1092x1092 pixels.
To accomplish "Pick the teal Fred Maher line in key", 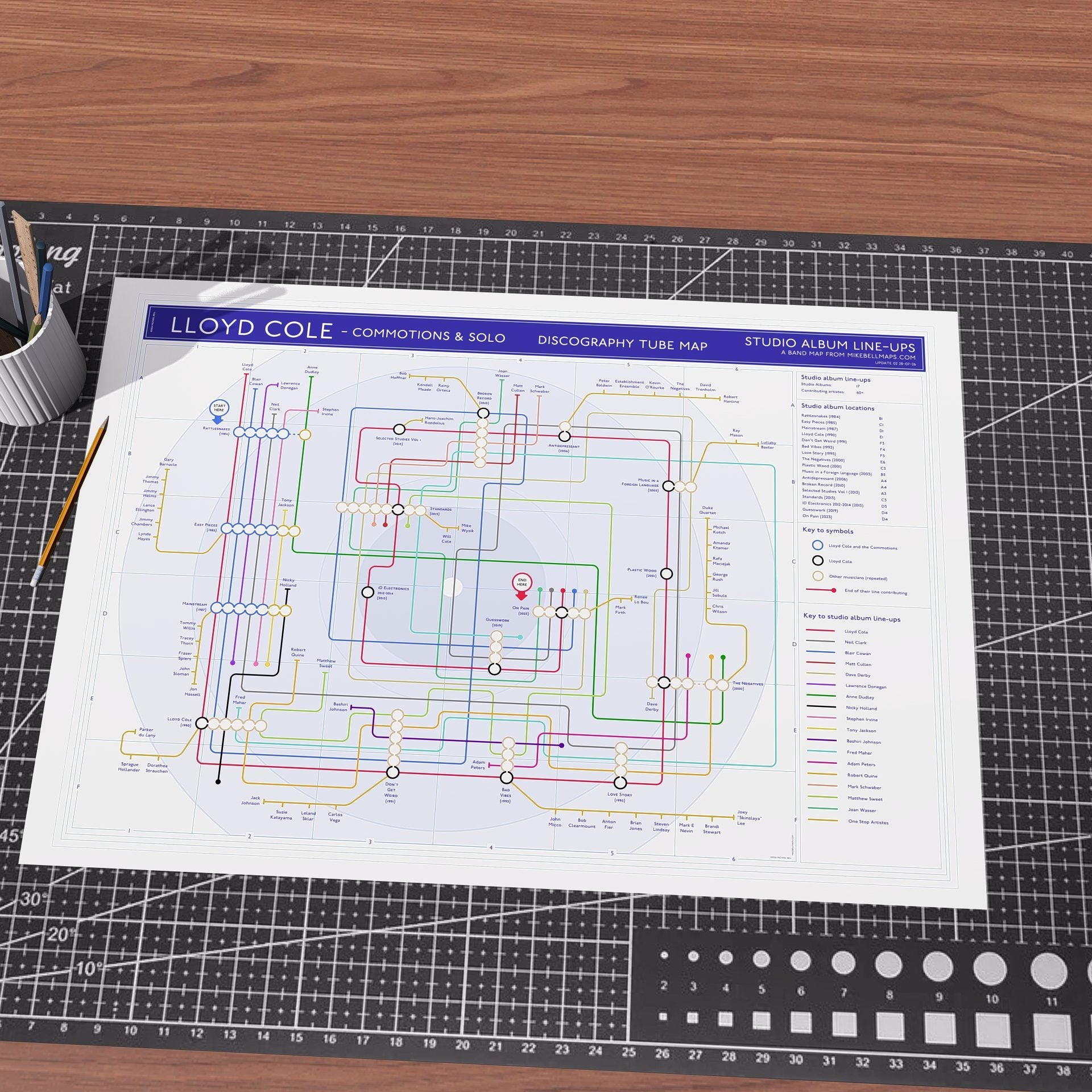I will (822, 751).
